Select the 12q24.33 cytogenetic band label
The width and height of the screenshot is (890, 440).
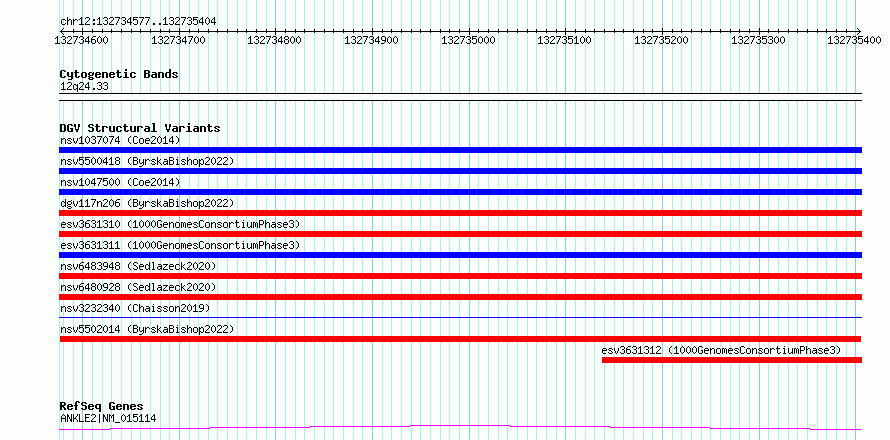pyautogui.click(x=84, y=87)
